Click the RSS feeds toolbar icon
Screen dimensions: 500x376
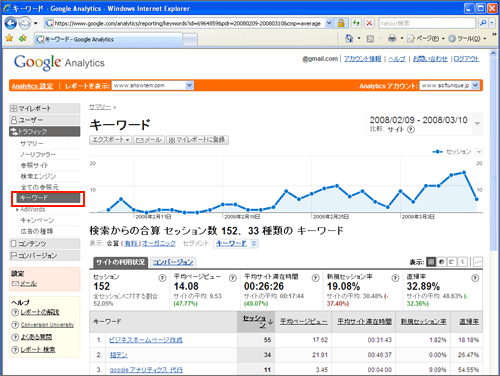click(x=370, y=39)
